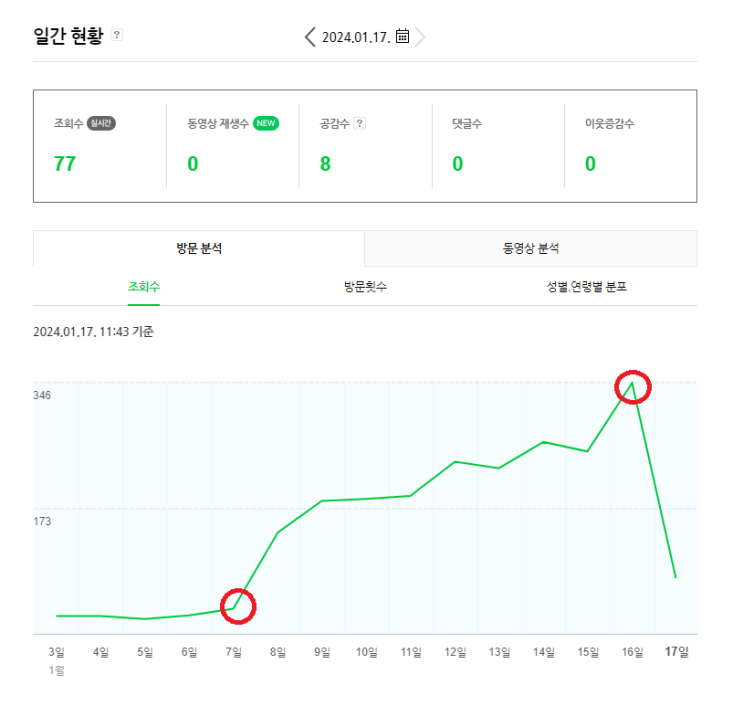This screenshot has width=743, height=706.
Task: Click the 7일 circled point on chart
Action: [233, 608]
